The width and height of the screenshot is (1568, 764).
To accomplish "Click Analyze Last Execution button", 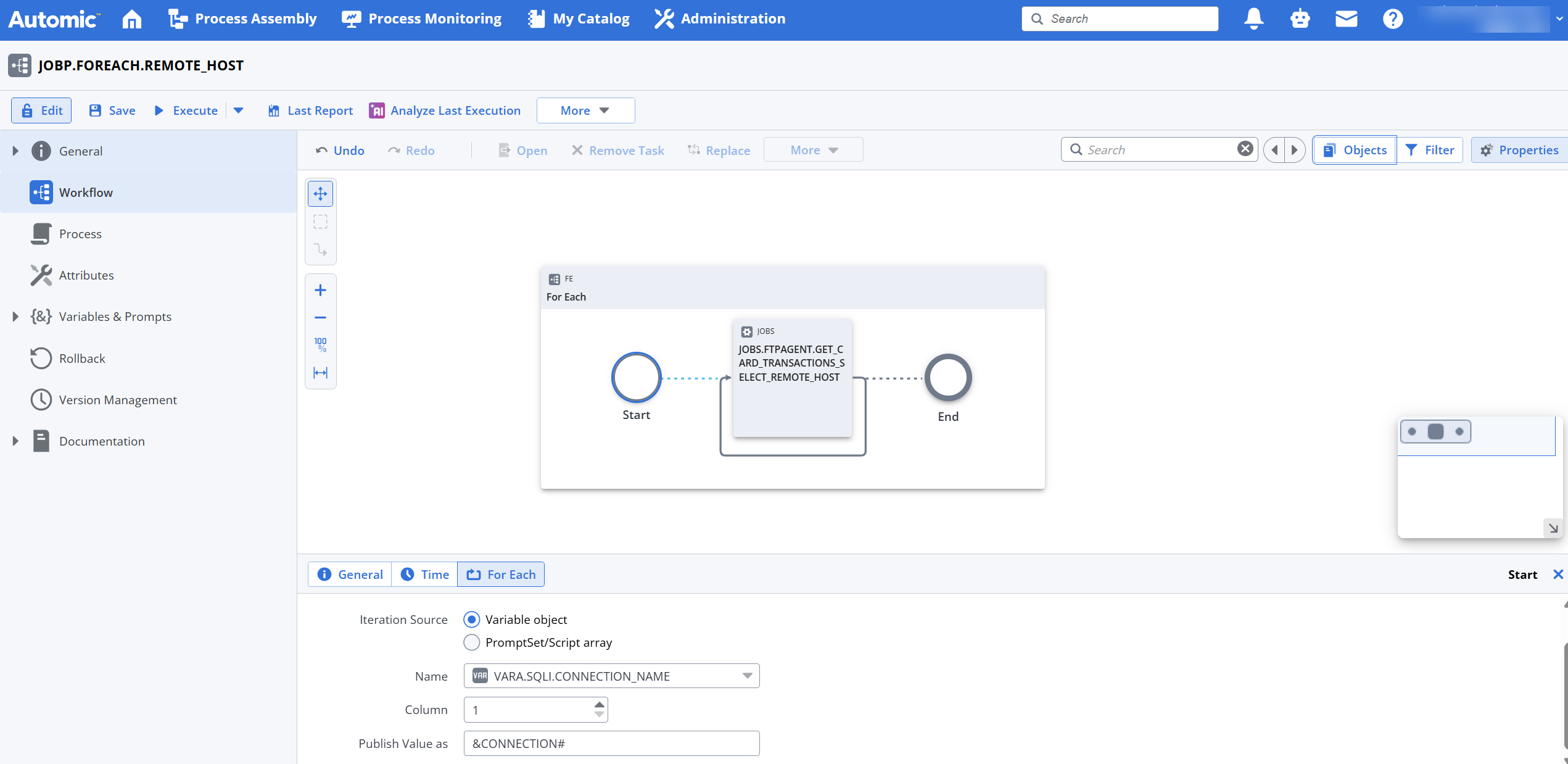I will pos(445,110).
